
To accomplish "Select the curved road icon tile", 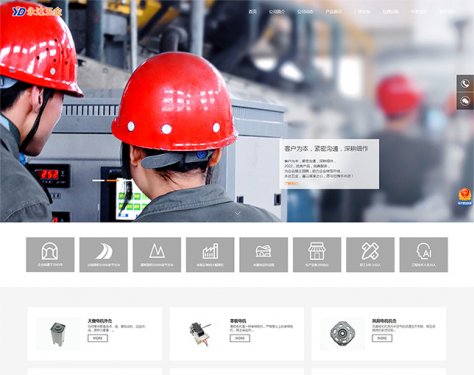I will click(103, 255).
